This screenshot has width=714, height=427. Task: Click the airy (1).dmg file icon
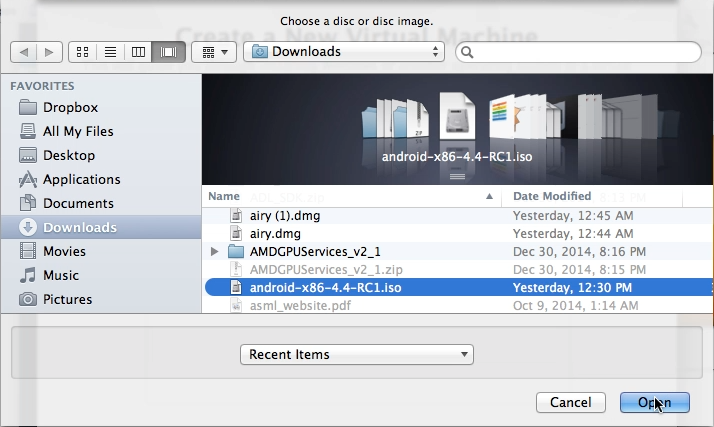(236, 215)
